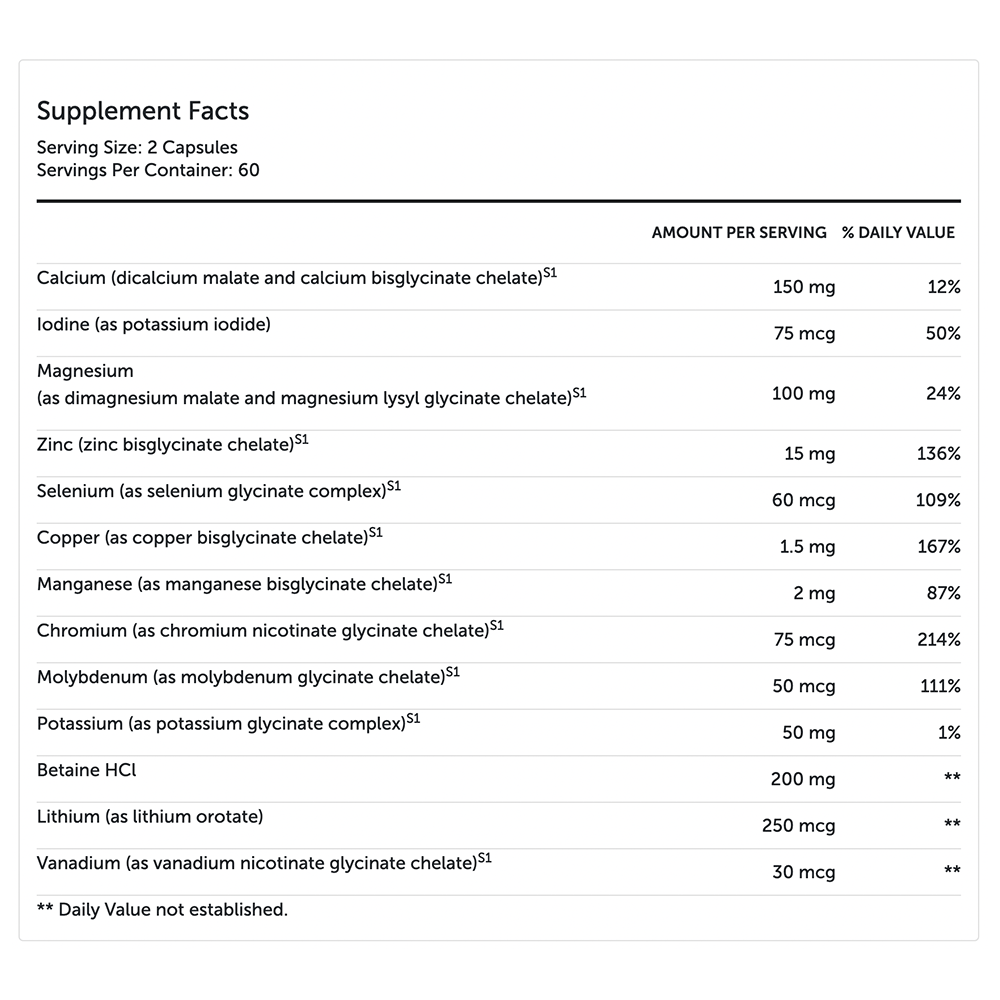The width and height of the screenshot is (1000, 1000).
Task: Click the Serving Size 2 Capsules text
Action: pyautogui.click(x=137, y=147)
